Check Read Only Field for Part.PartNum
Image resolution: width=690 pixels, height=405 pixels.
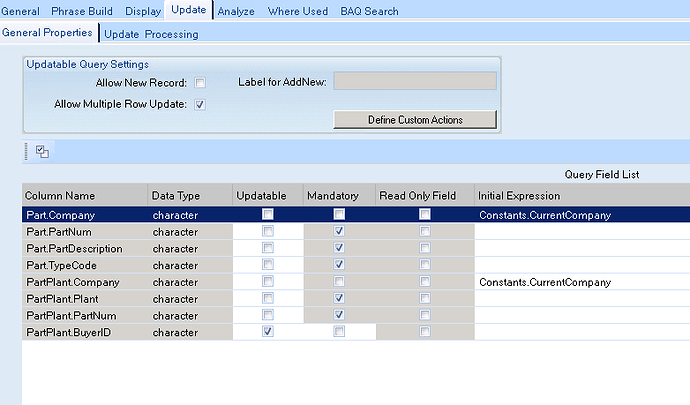click(425, 231)
